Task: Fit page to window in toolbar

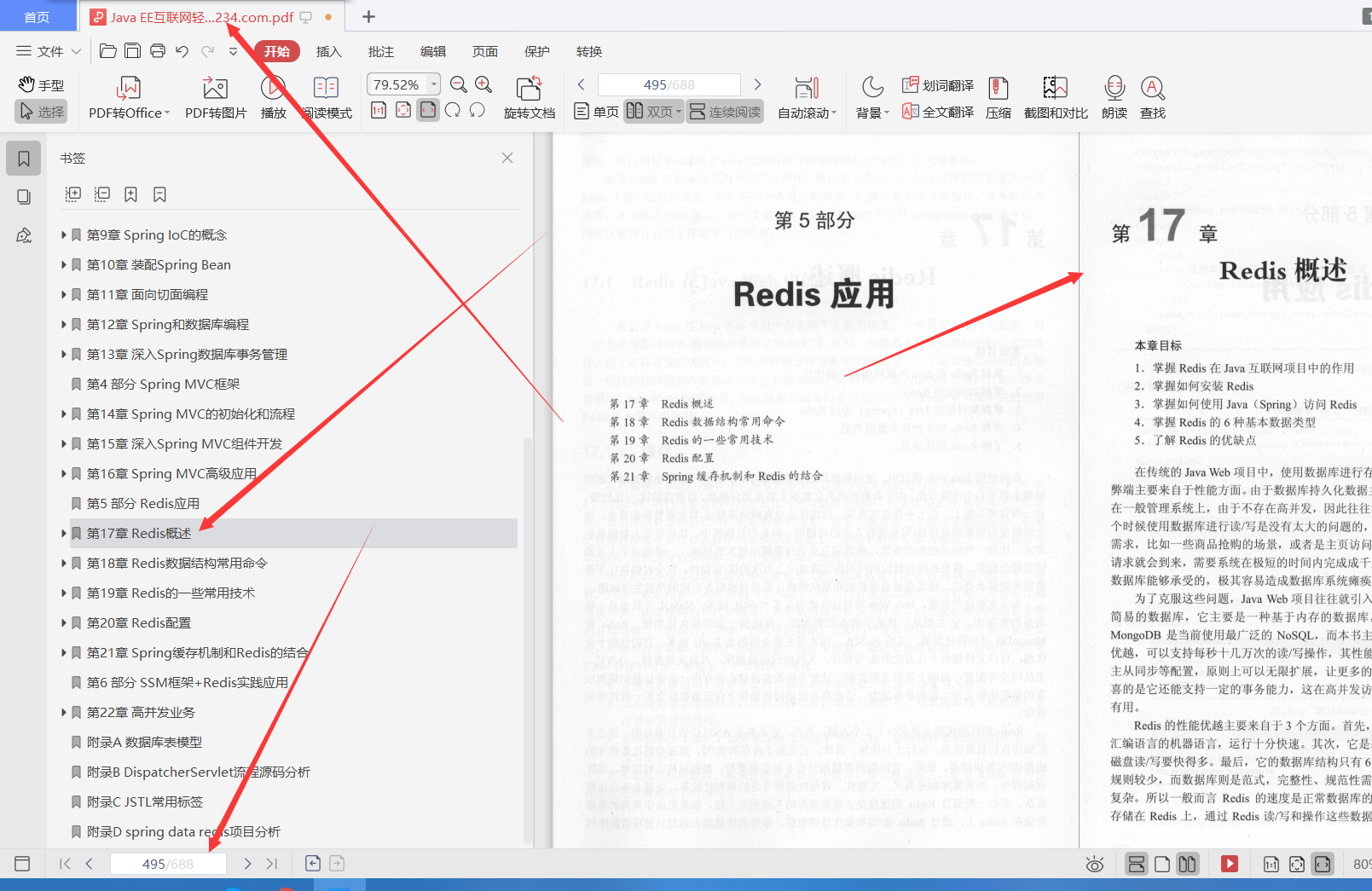Action: (x=403, y=110)
